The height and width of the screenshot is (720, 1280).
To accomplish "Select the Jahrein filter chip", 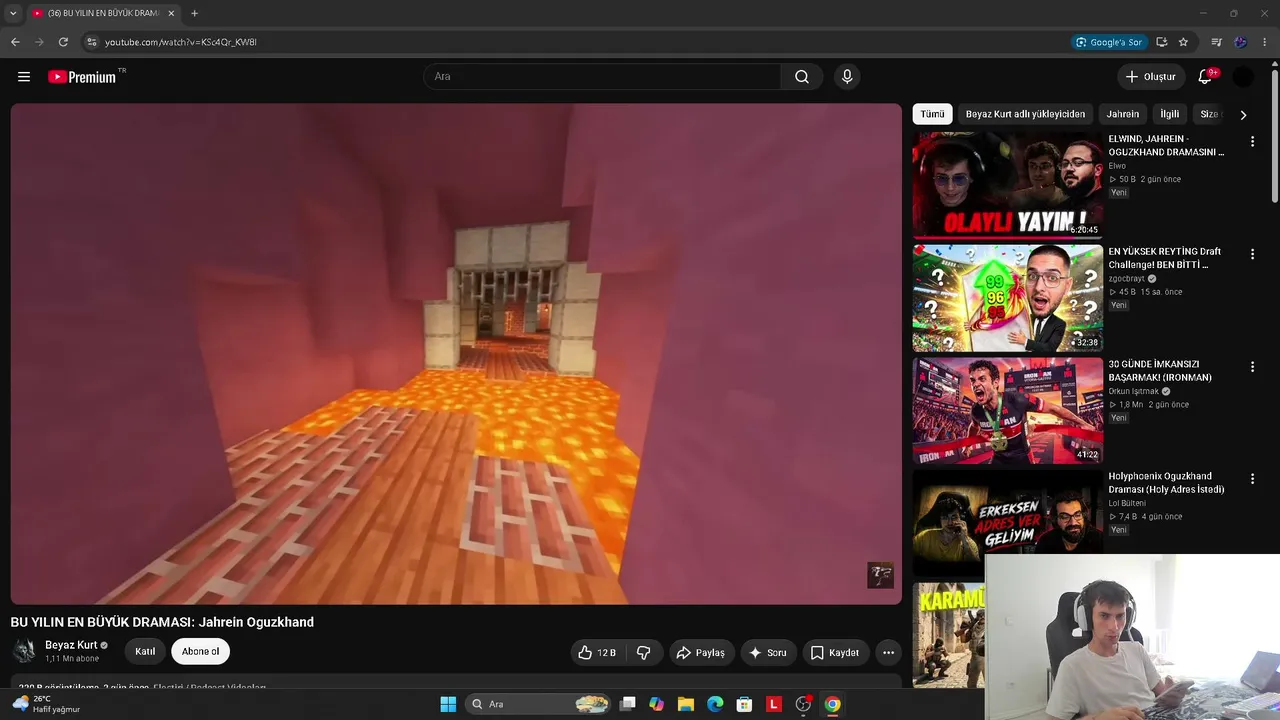I will [x=1122, y=114].
